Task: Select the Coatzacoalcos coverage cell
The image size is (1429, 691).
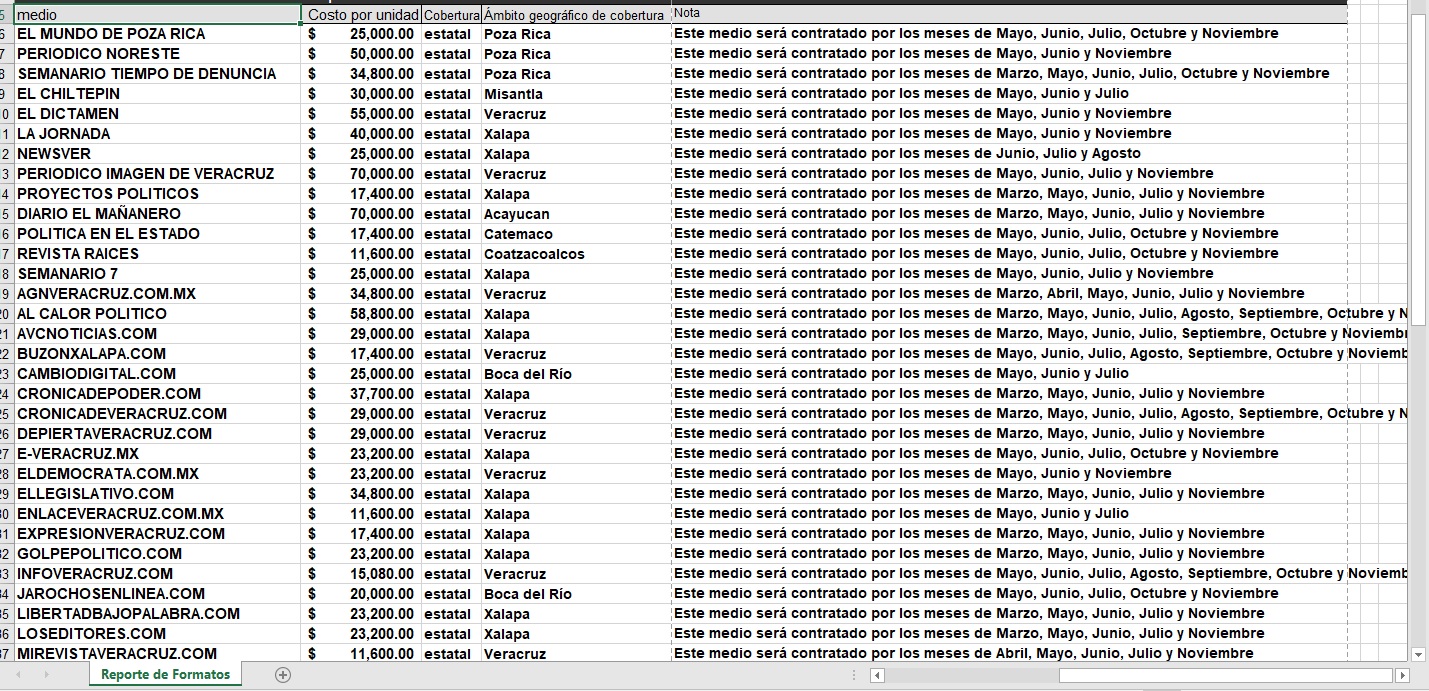Action: 575,254
